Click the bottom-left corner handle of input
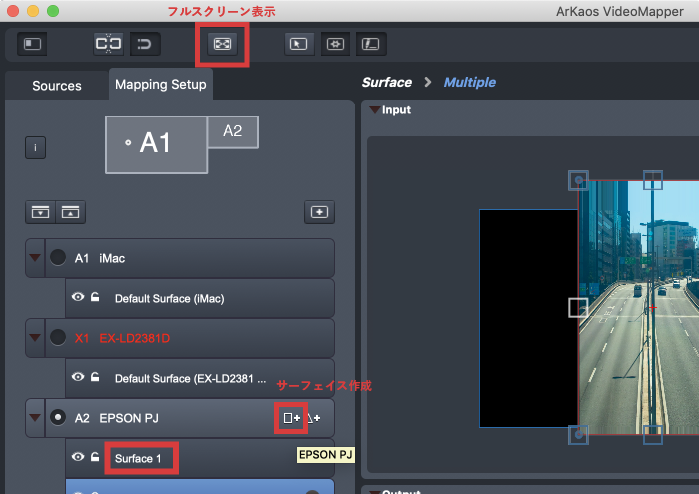 (x=579, y=435)
